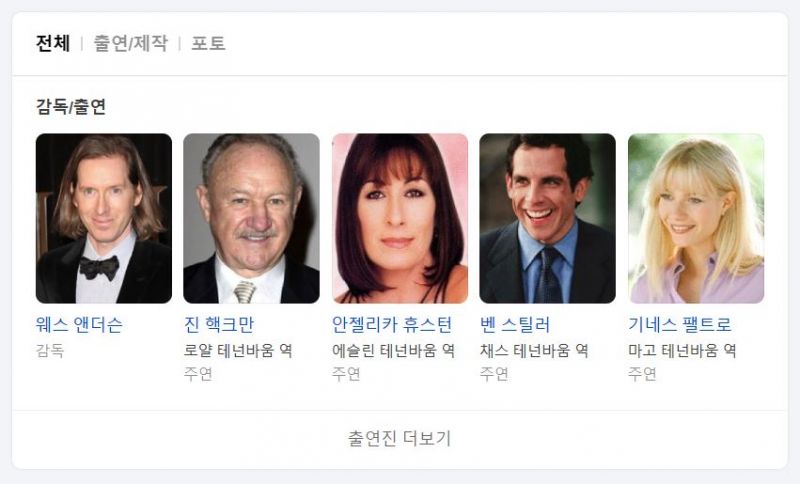Click the 감독 label under 웨스 앤더슨
The height and width of the screenshot is (484, 800).
click(x=49, y=350)
